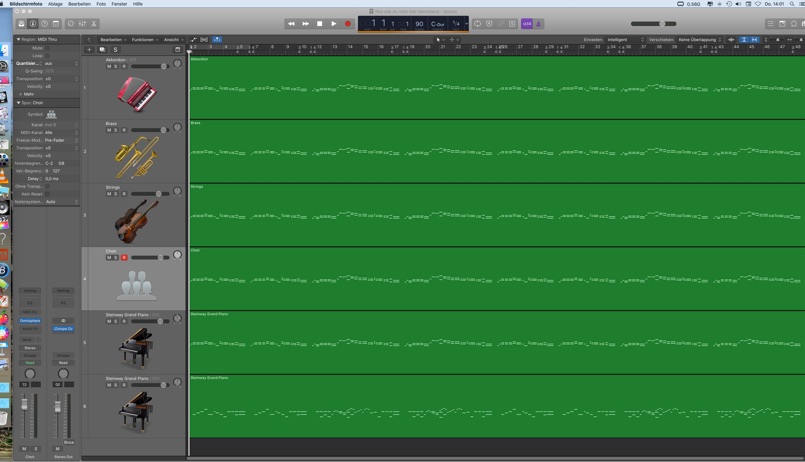Viewport: 805px width, 462px height.
Task: Toggle the purple Count-in button
Action: pos(527,24)
